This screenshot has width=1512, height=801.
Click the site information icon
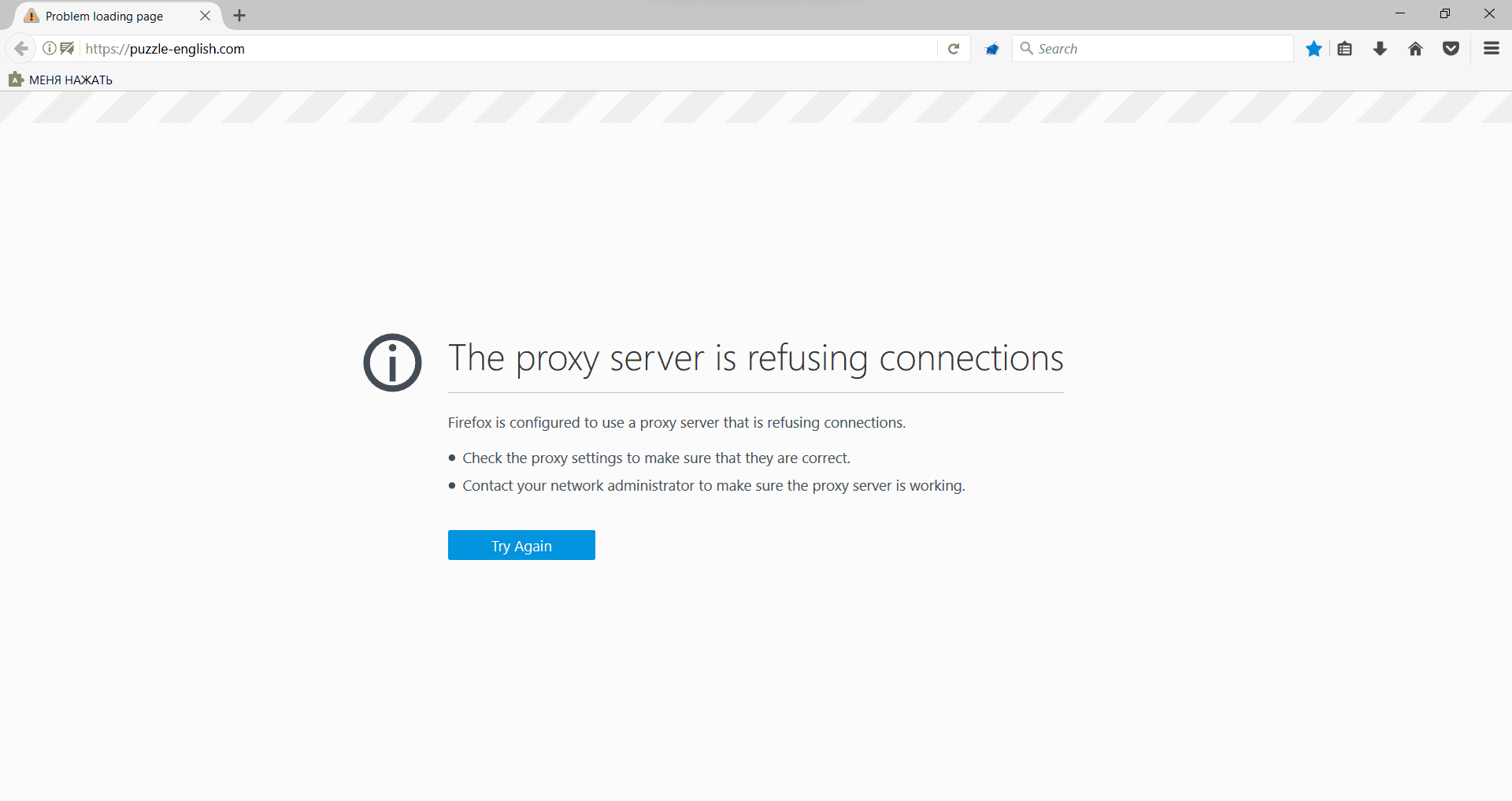[x=49, y=49]
